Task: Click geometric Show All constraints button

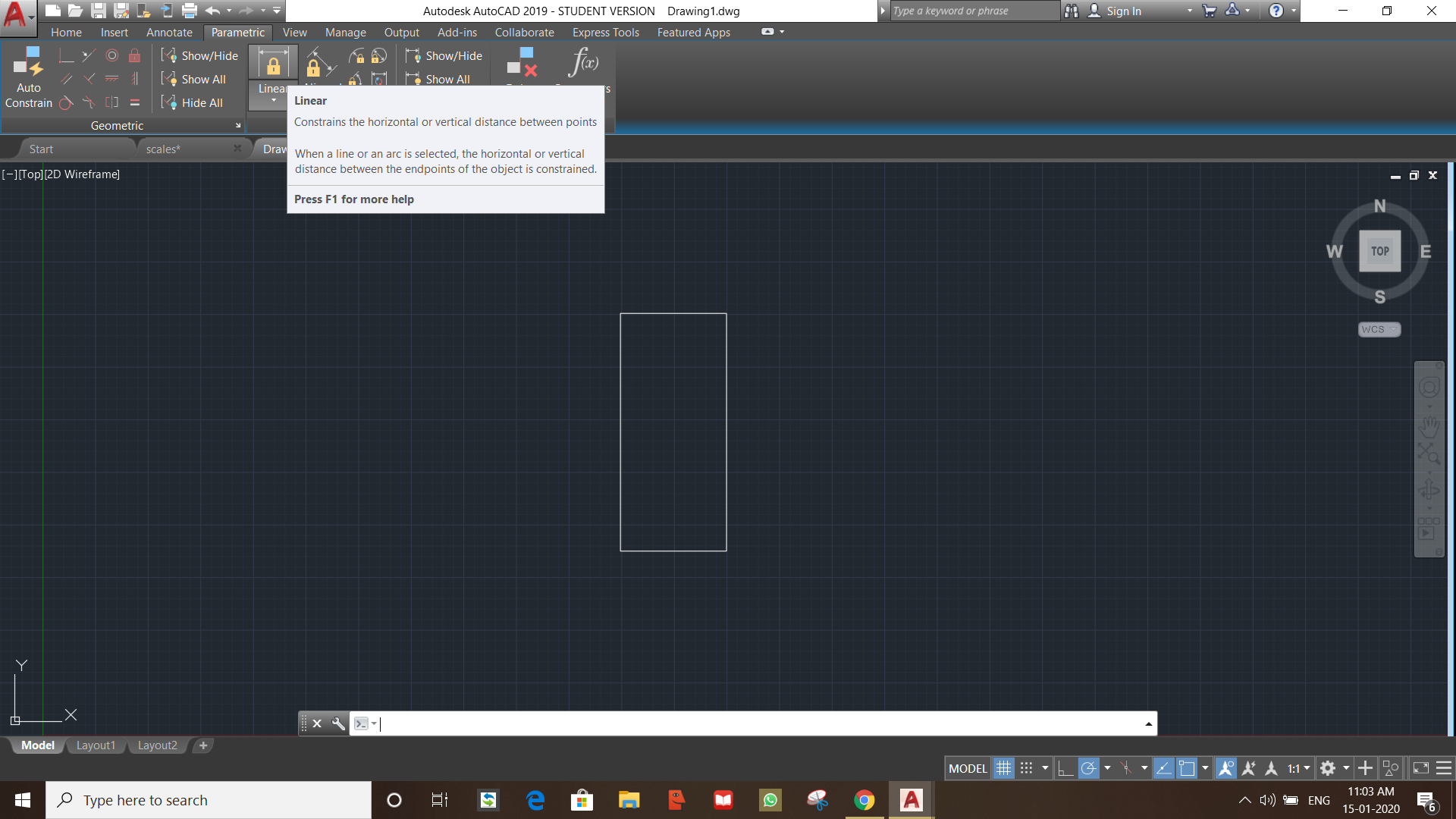Action: pos(194,79)
